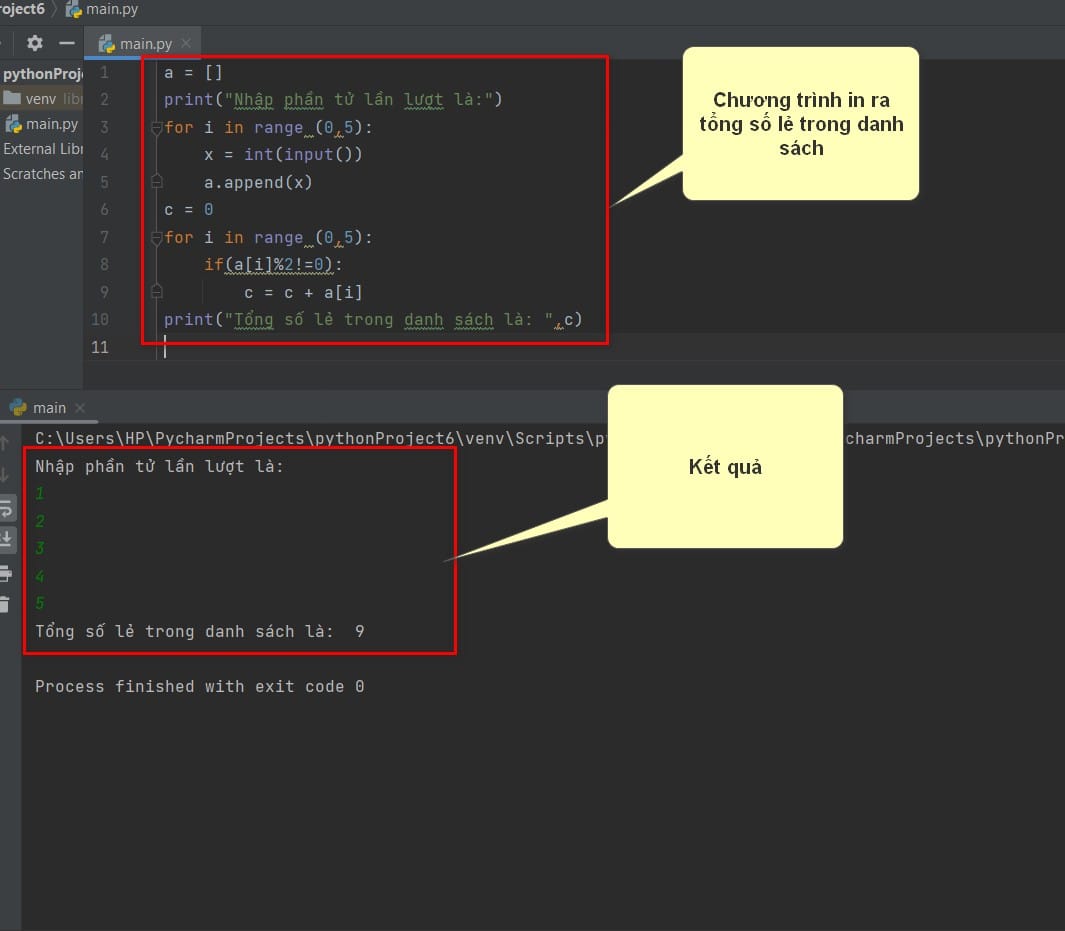The width and height of the screenshot is (1065, 931).
Task: Collapse the for loop at line 3
Action: [x=156, y=128]
